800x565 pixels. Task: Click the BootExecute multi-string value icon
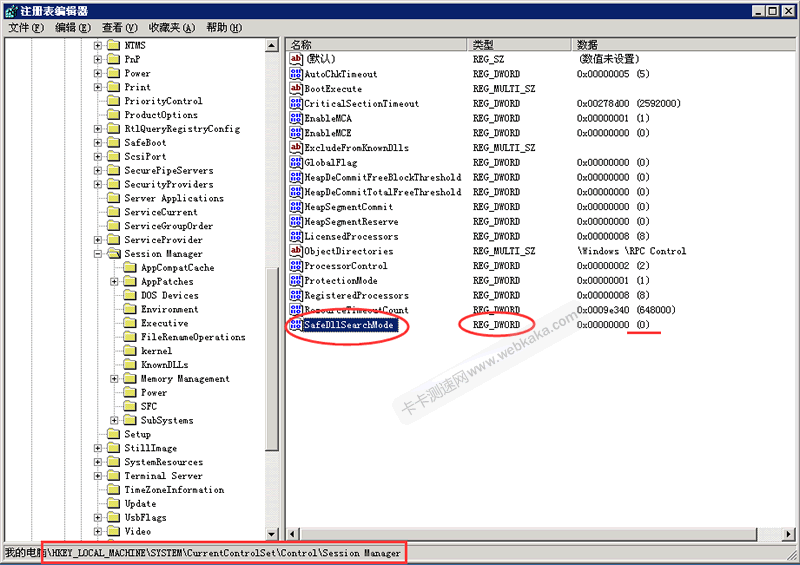coord(296,89)
